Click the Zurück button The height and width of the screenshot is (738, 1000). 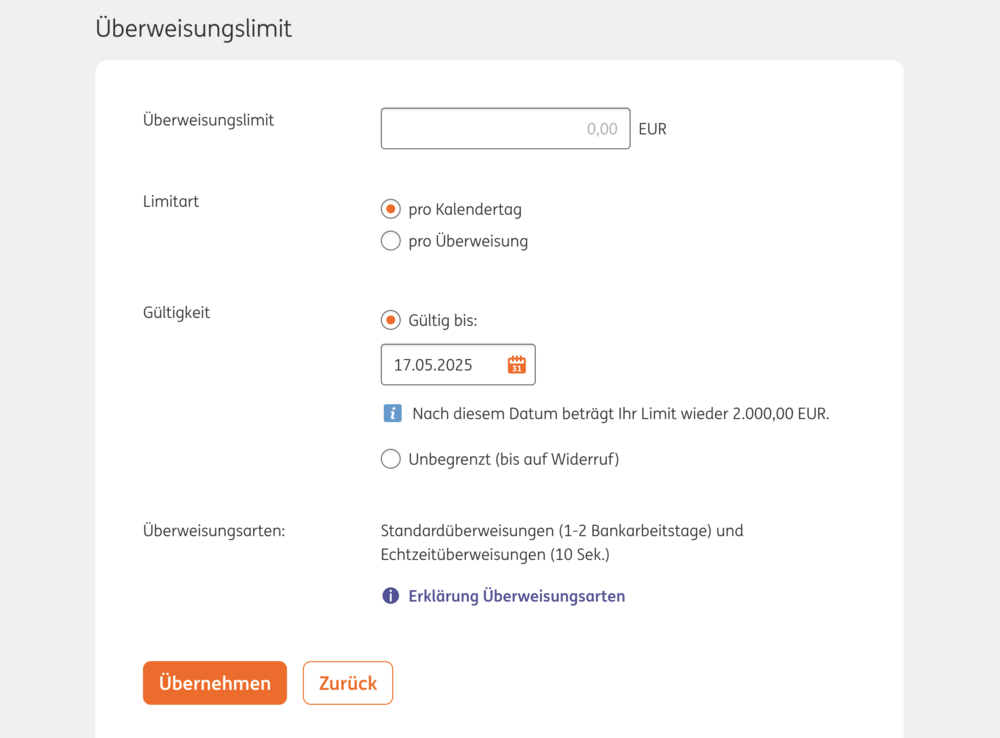(x=348, y=683)
